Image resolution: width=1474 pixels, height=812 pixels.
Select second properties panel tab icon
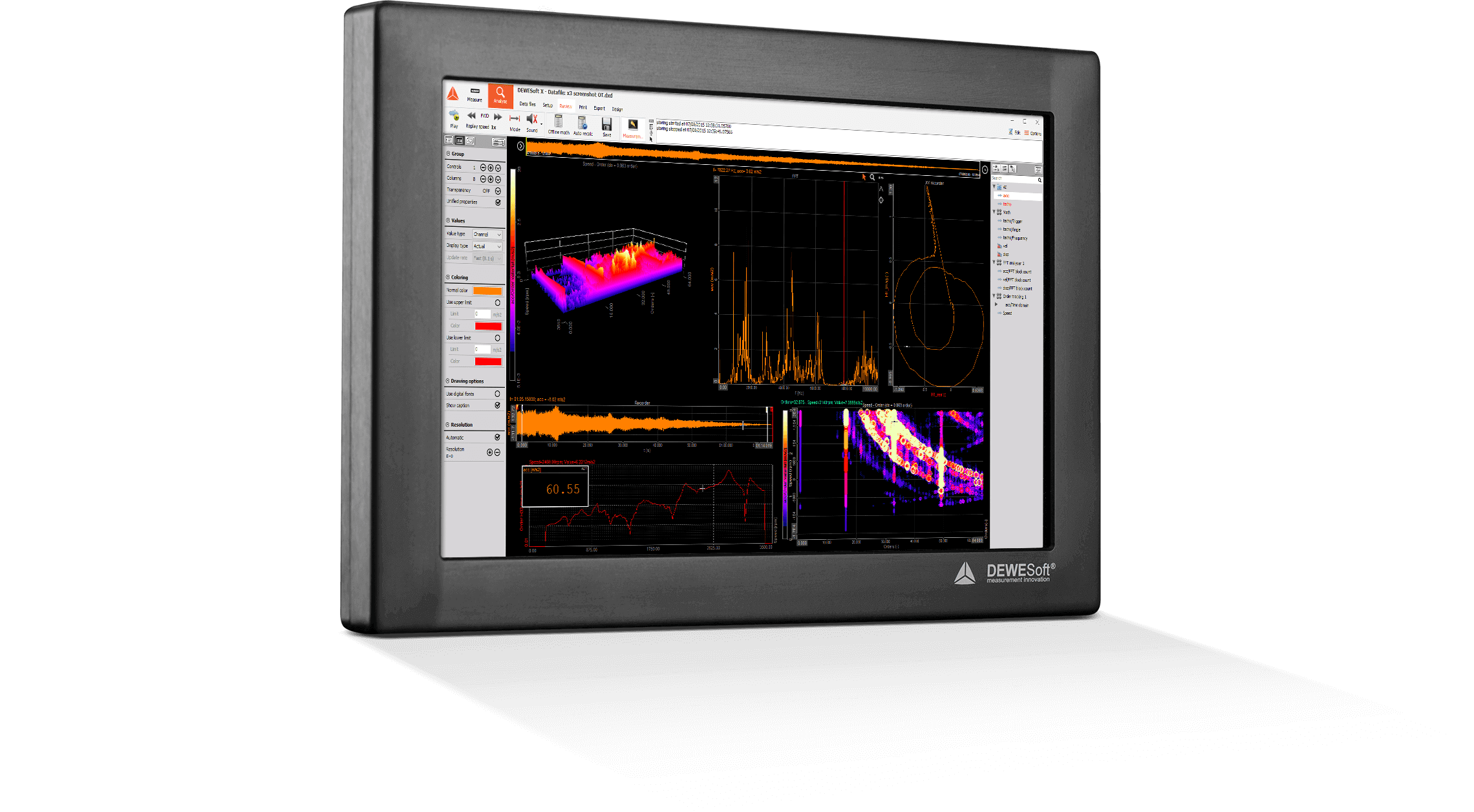pyautogui.click(x=460, y=140)
